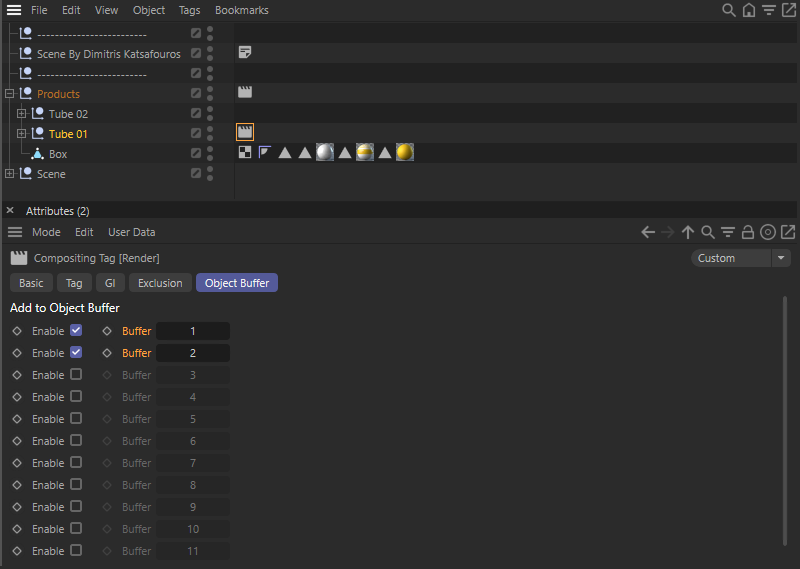Open the User Data menu
The height and width of the screenshot is (569, 800).
point(132,232)
